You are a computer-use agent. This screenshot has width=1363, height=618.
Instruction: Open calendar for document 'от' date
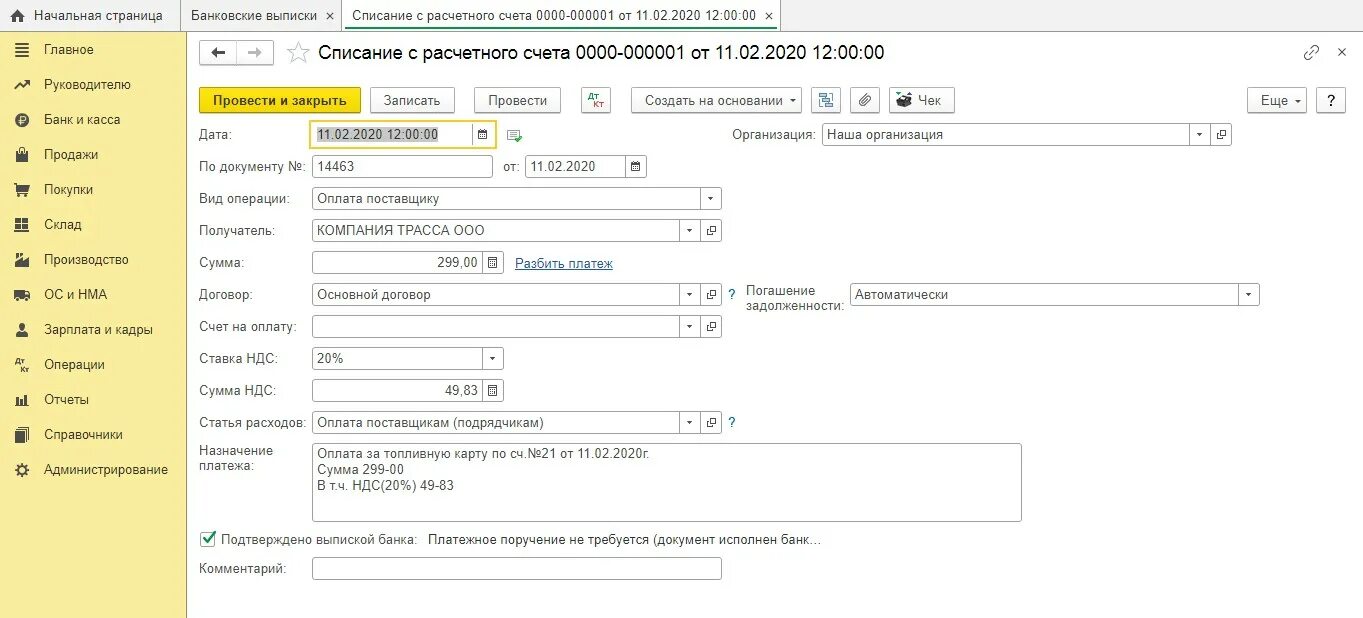[x=636, y=166]
